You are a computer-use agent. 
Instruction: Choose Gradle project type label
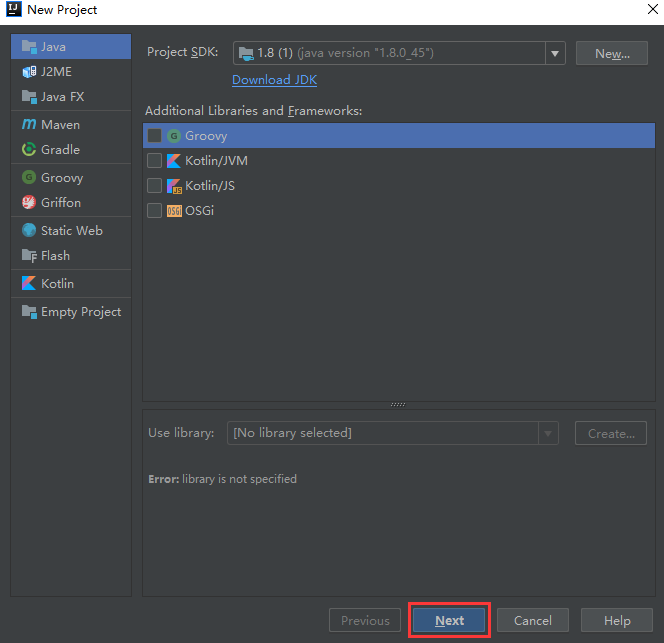coord(61,150)
